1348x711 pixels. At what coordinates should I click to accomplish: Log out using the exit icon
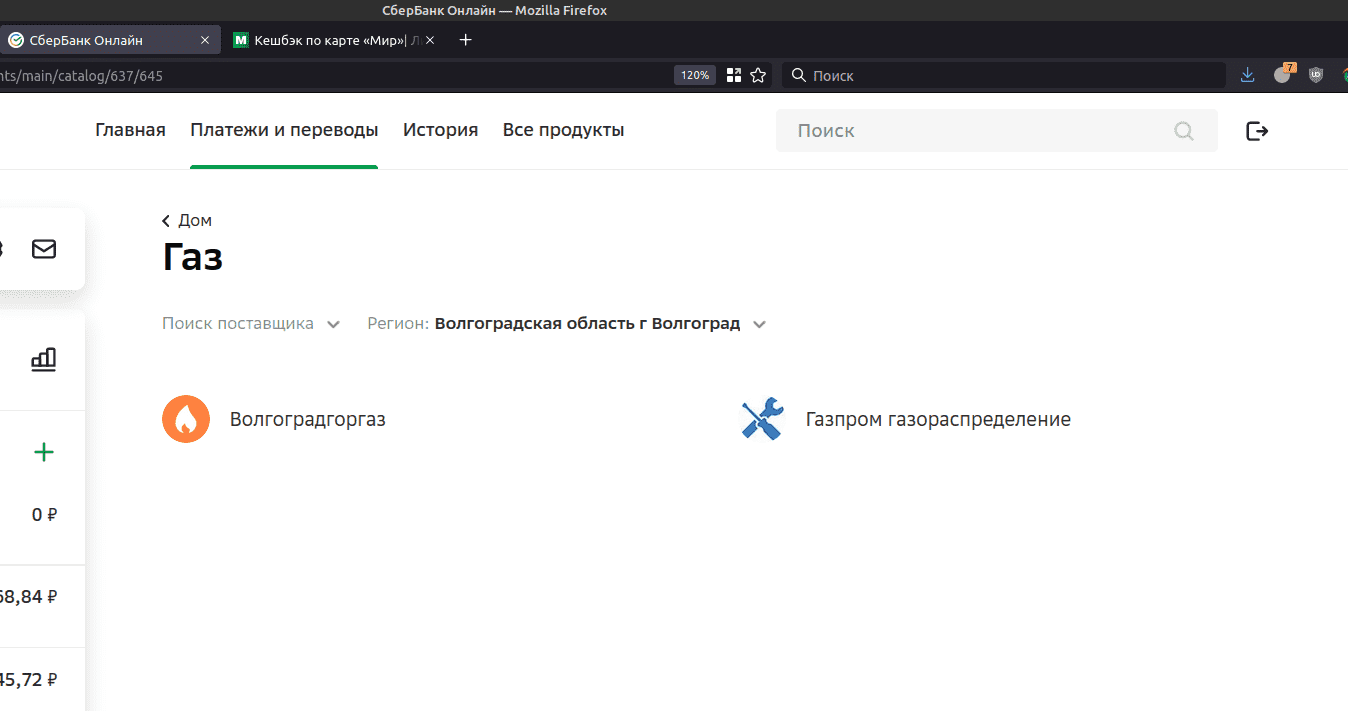[1257, 131]
